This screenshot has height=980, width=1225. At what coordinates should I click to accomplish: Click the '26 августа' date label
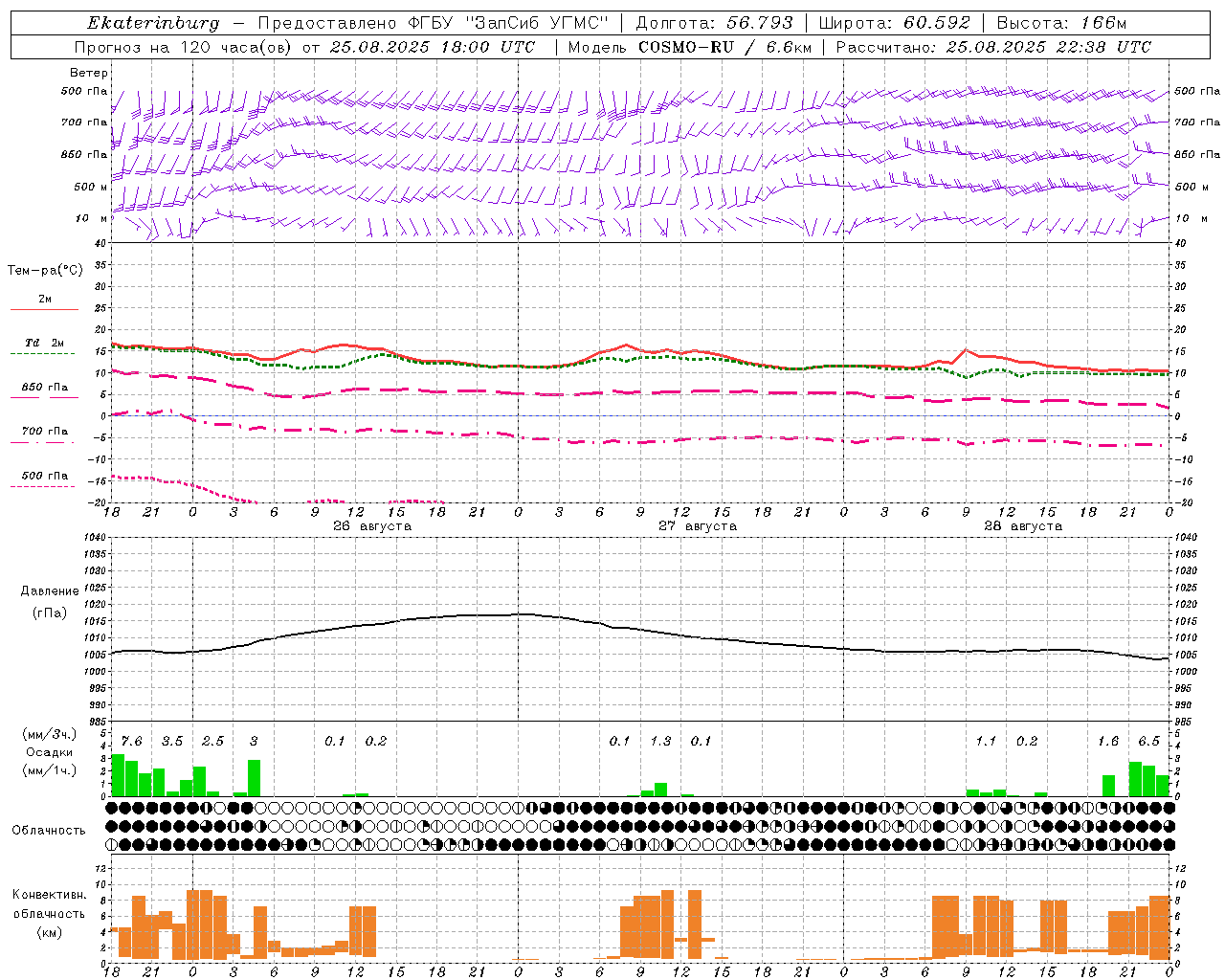(x=371, y=526)
